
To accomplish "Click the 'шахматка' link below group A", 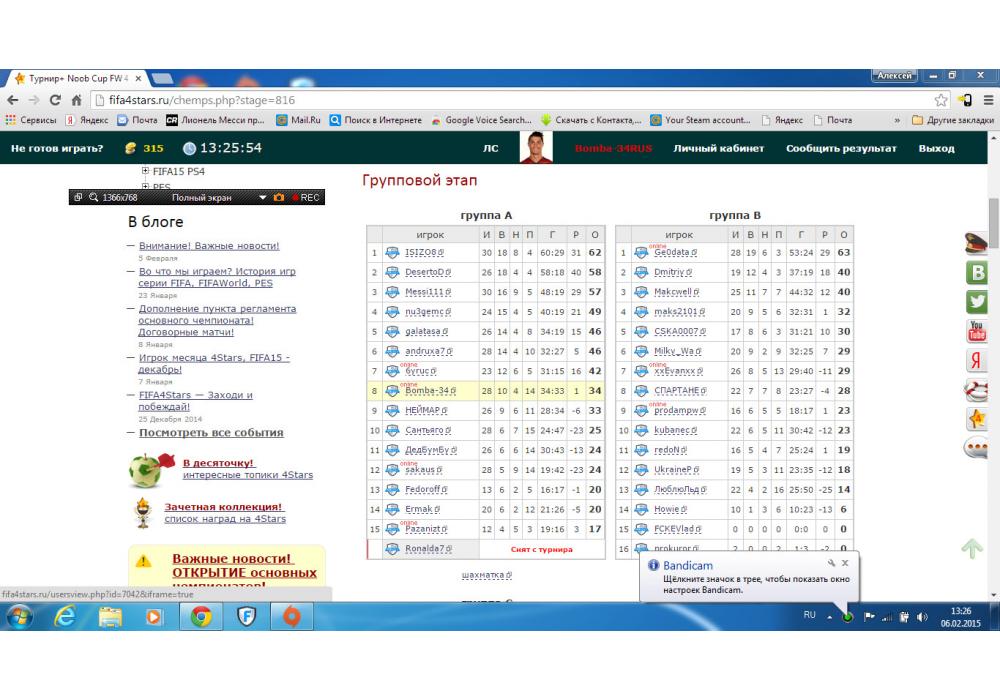I will pos(485,575).
